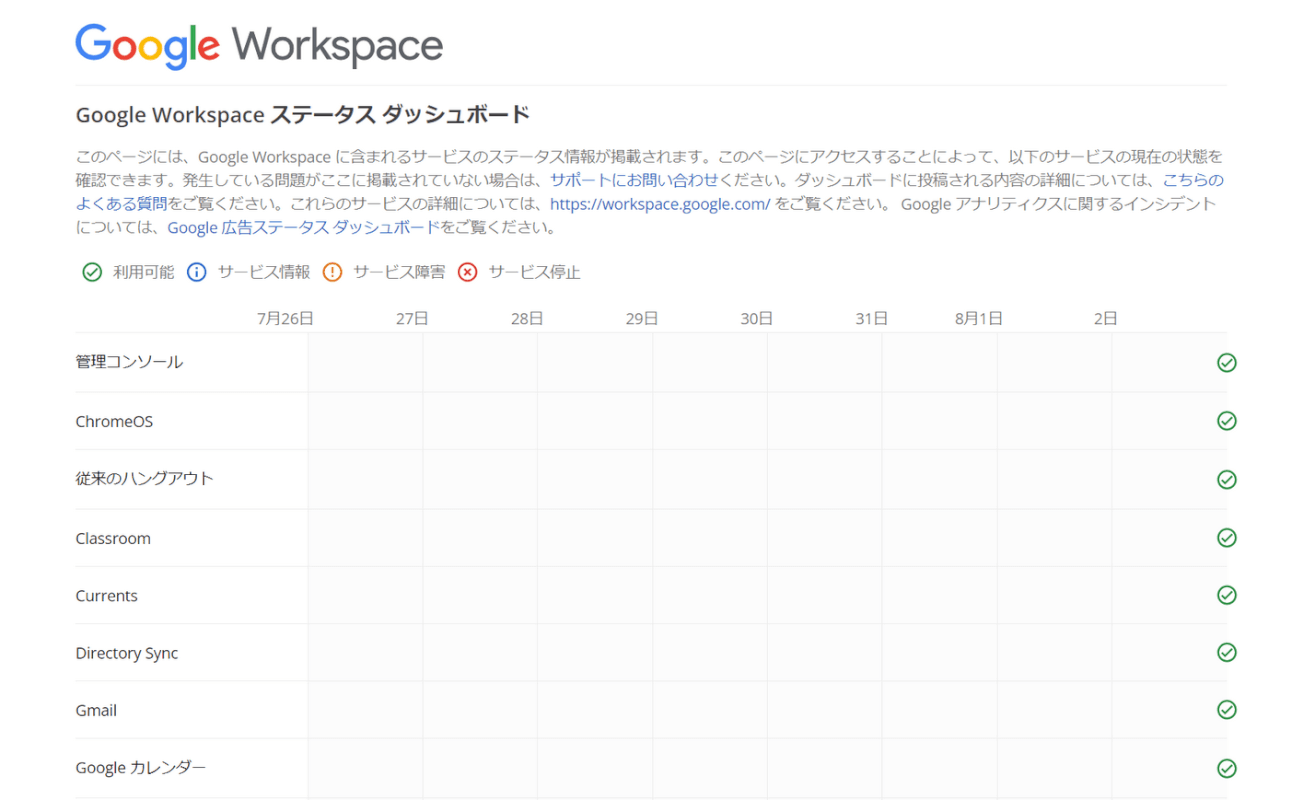Click the Google カレンダー status checkmark

coord(1226,768)
